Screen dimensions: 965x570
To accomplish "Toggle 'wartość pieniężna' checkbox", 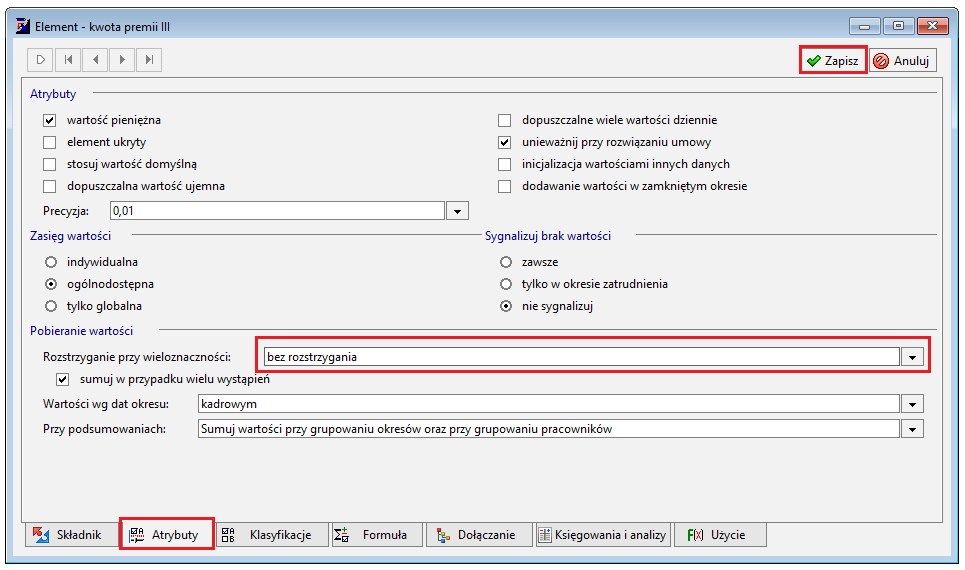I will click(50, 120).
